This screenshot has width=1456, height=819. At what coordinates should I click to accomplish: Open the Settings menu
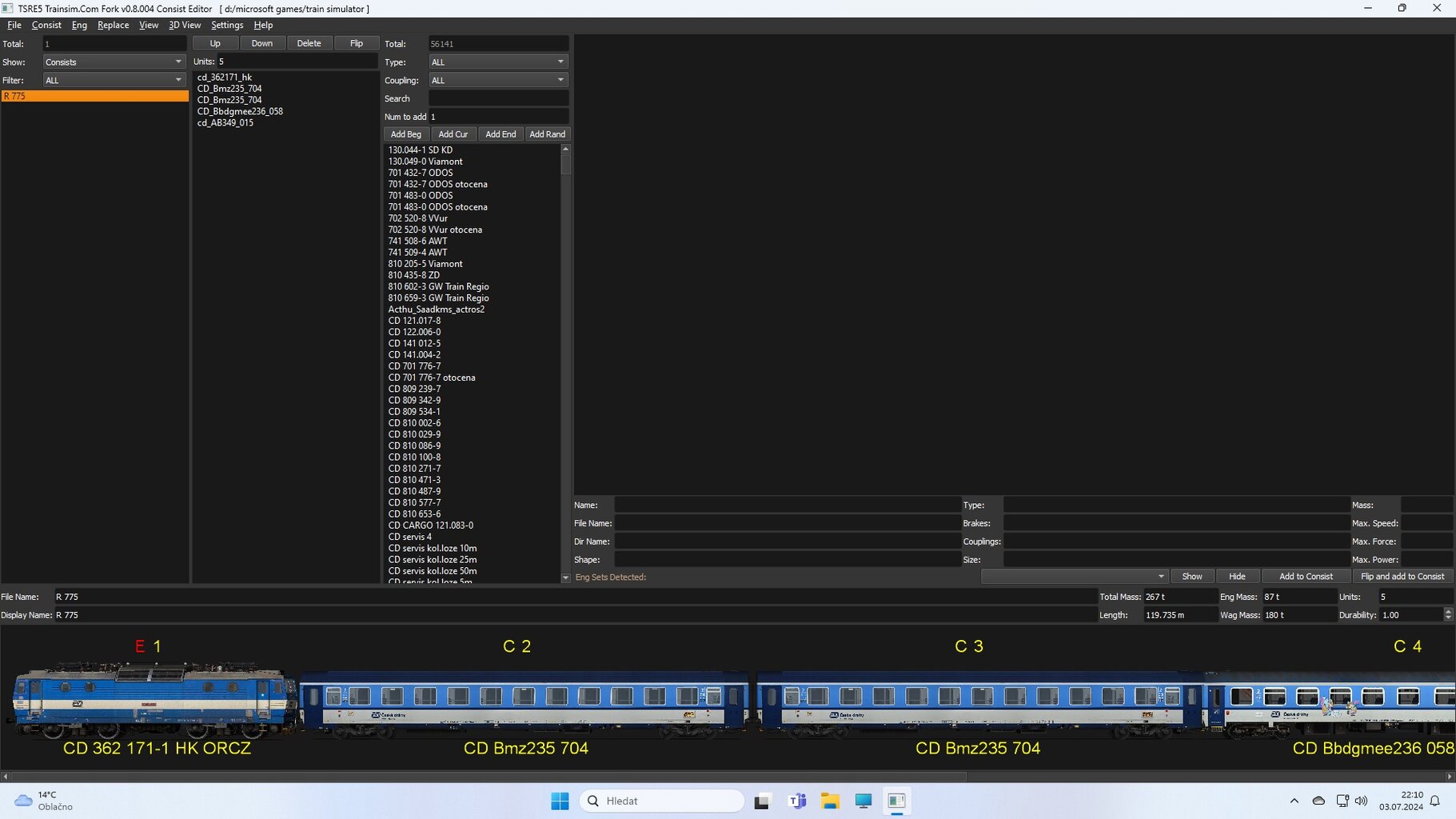coord(227,25)
